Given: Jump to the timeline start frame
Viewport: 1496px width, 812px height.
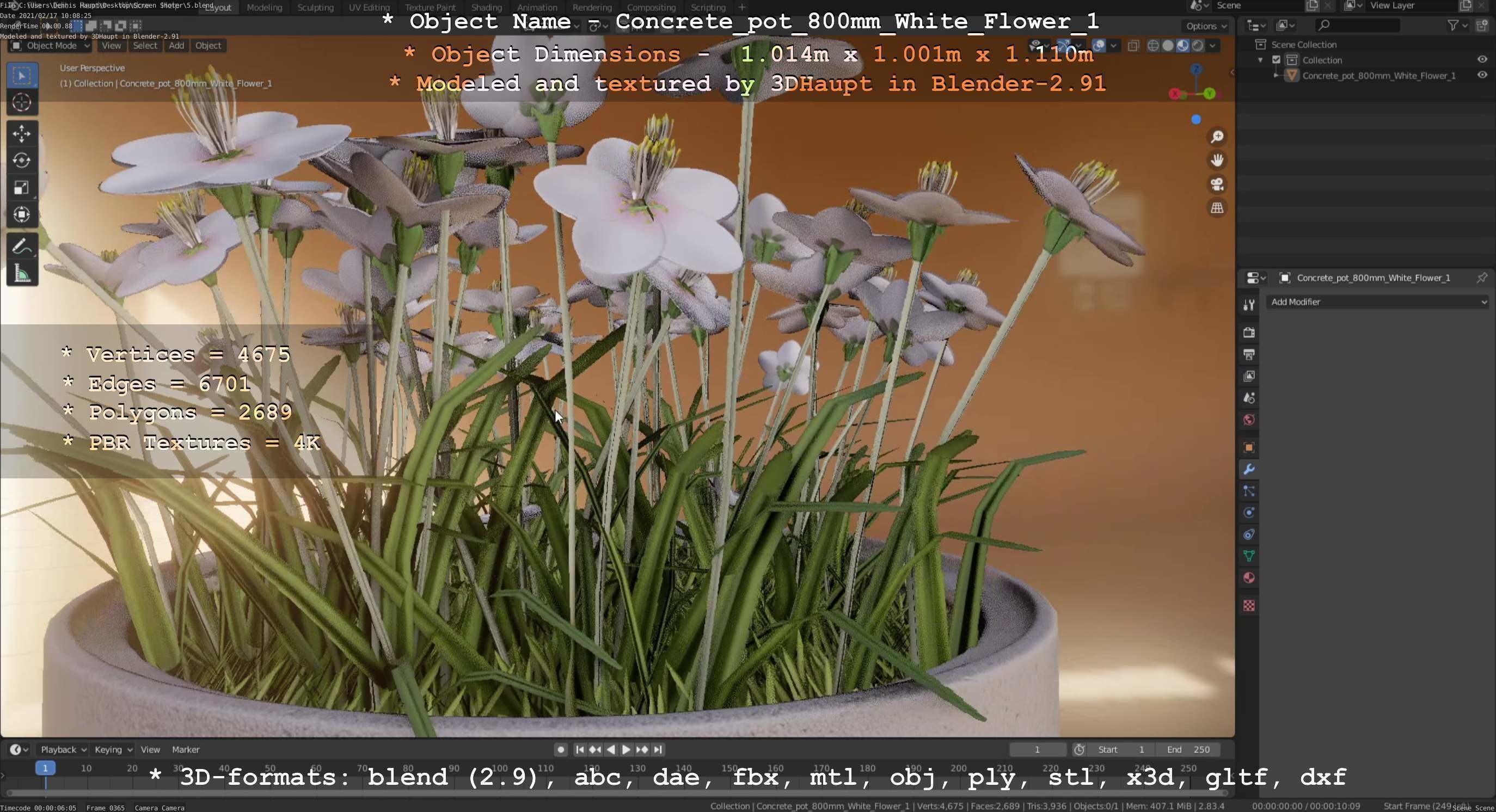Looking at the screenshot, I should click(x=580, y=750).
